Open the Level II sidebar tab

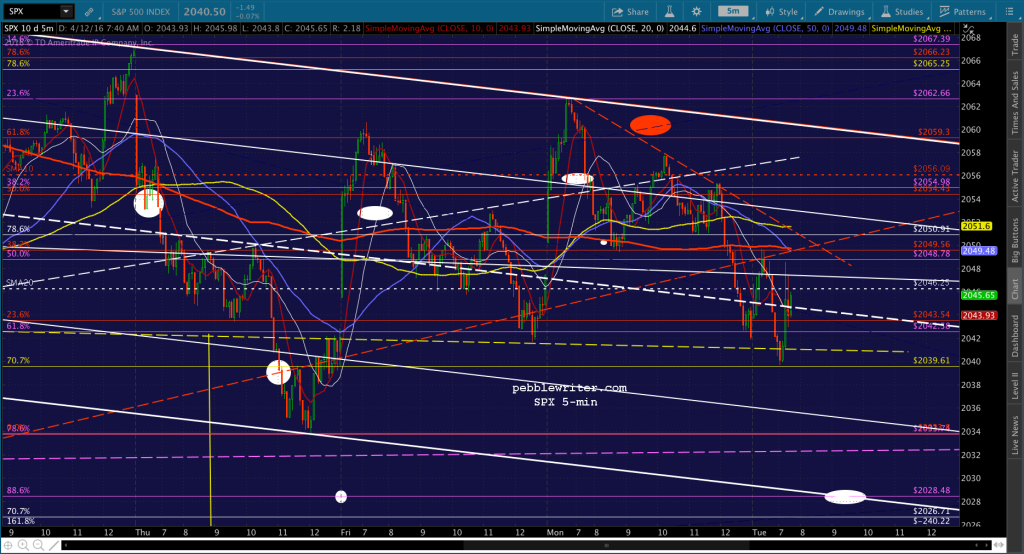click(1015, 385)
